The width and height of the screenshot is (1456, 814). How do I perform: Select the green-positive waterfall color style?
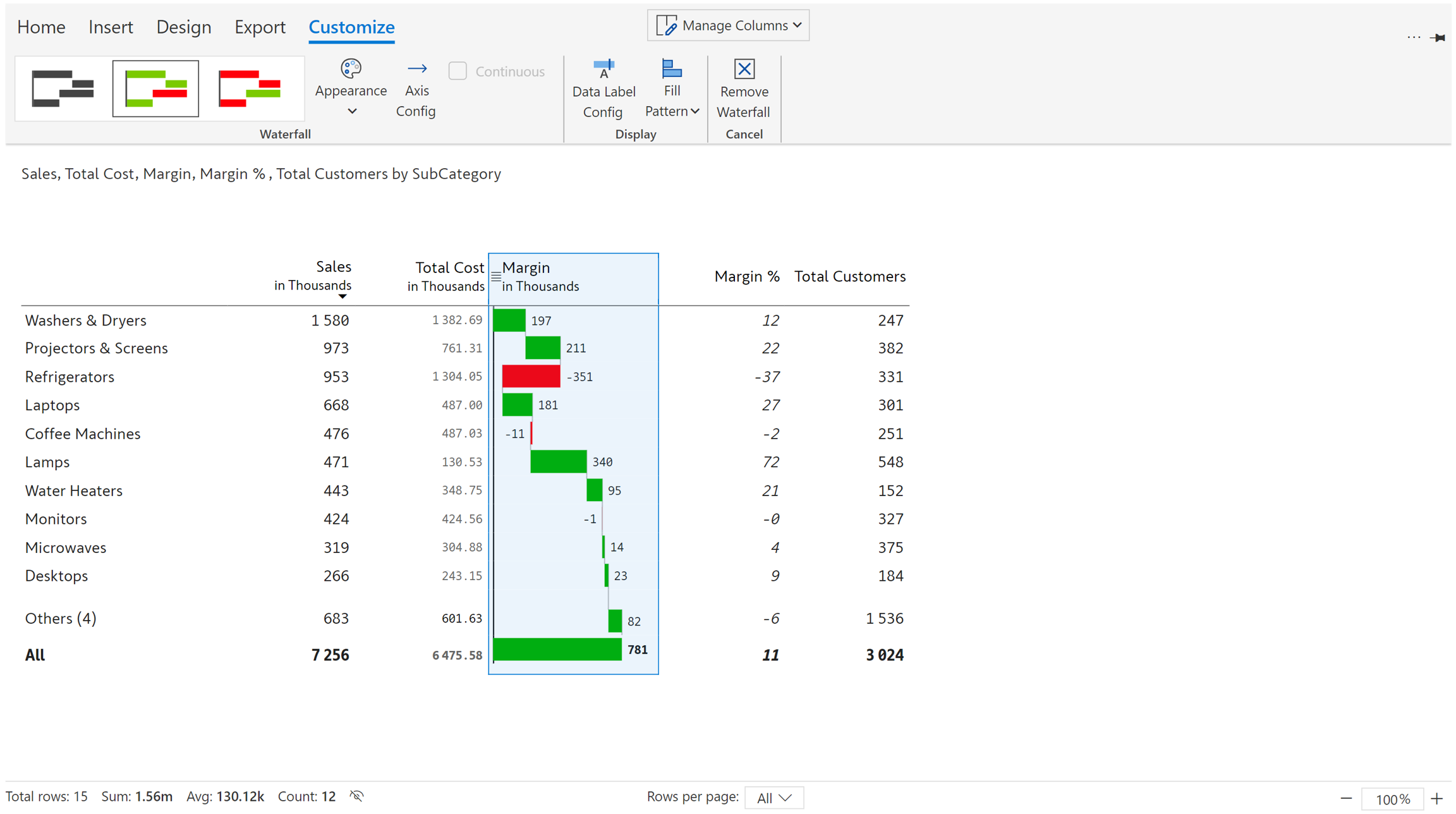tap(155, 88)
